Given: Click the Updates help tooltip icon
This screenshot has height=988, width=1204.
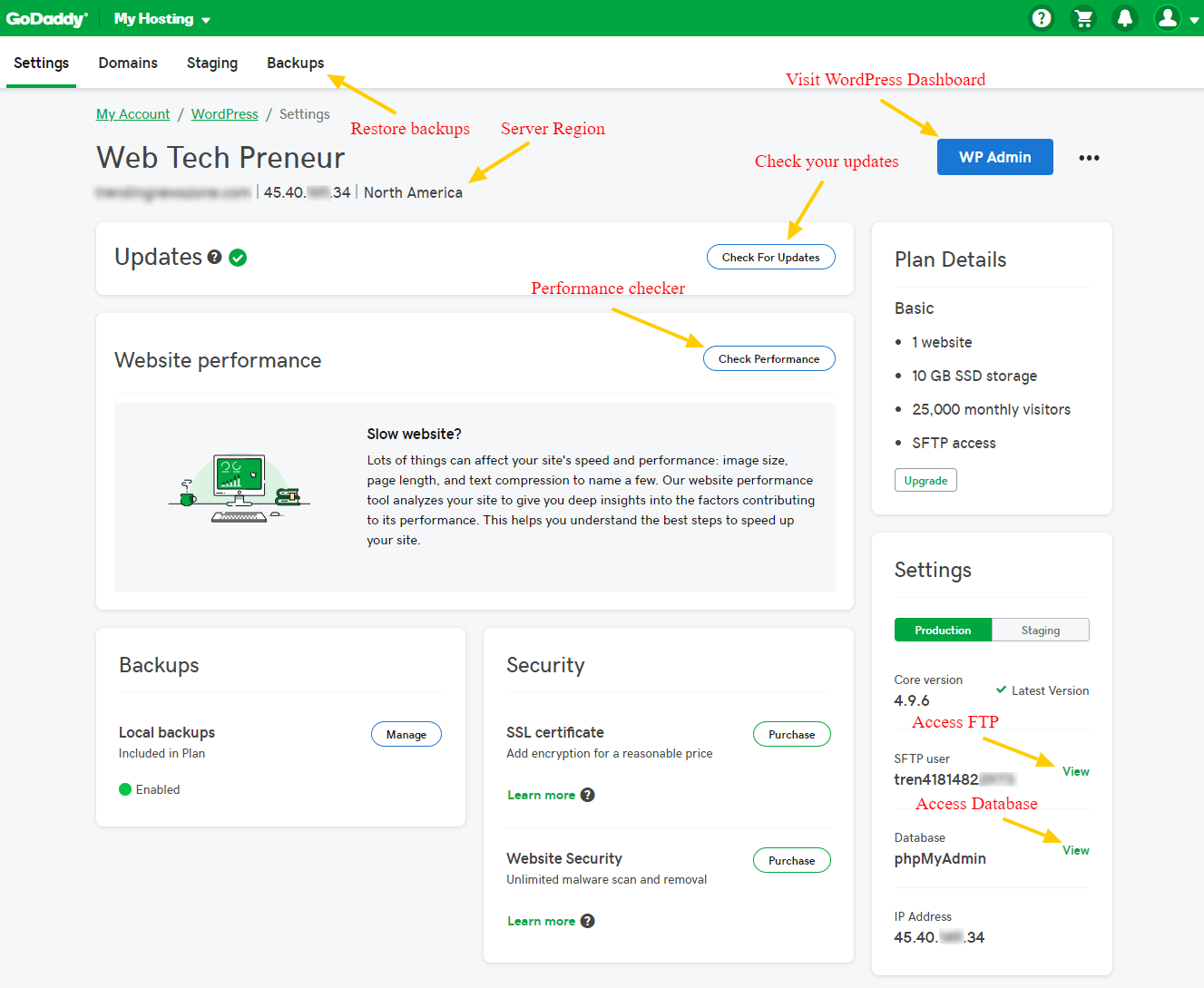Looking at the screenshot, I should pos(213,257).
